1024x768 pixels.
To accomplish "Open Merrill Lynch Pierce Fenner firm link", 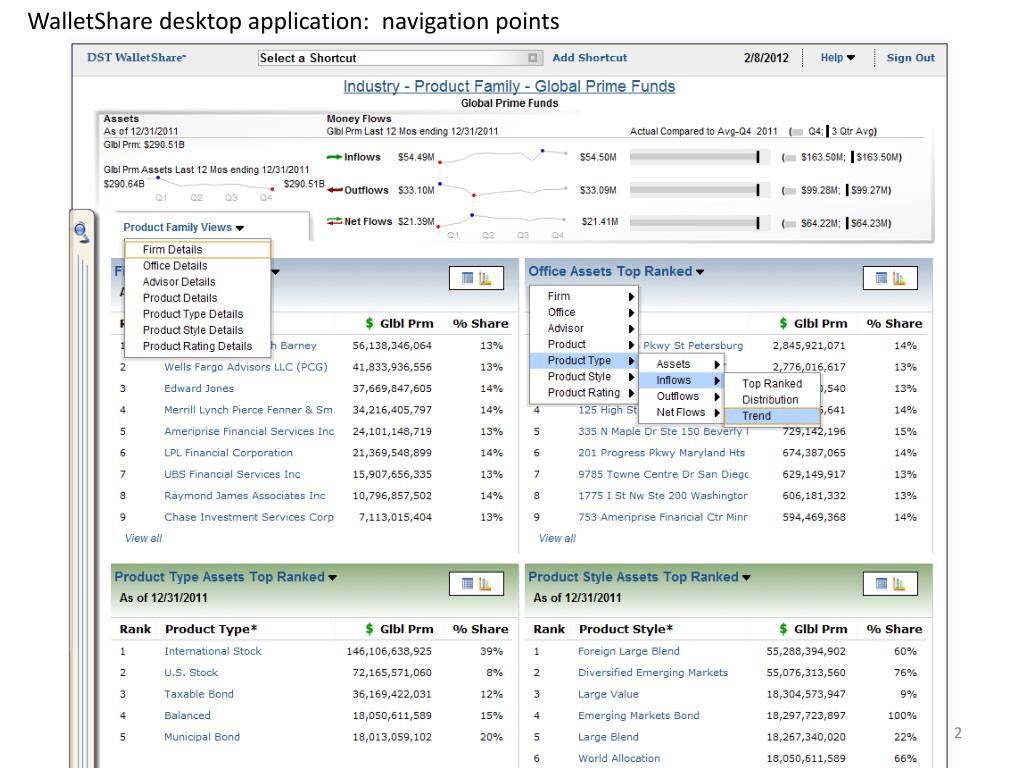I will pyautogui.click(x=248, y=410).
